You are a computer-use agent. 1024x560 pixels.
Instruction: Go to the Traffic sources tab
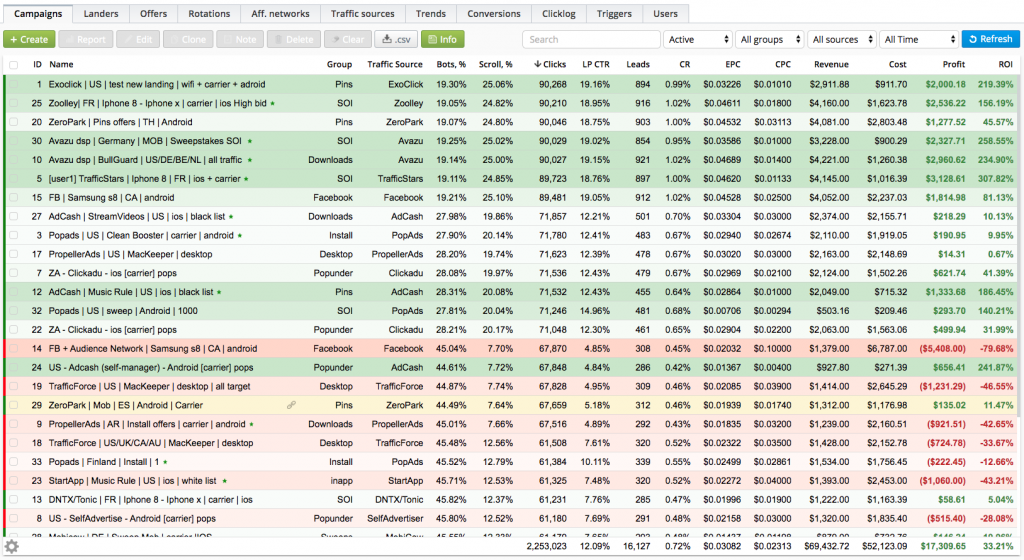(362, 14)
